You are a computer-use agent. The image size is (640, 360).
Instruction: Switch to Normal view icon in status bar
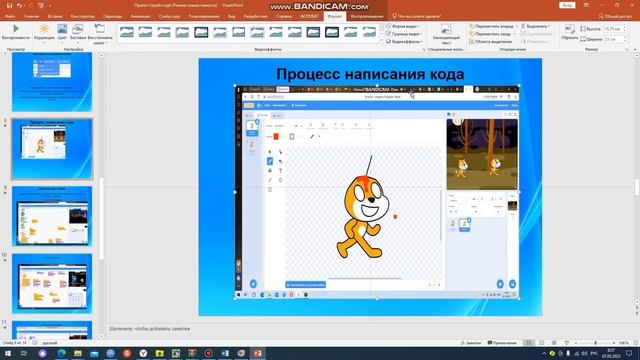click(529, 343)
